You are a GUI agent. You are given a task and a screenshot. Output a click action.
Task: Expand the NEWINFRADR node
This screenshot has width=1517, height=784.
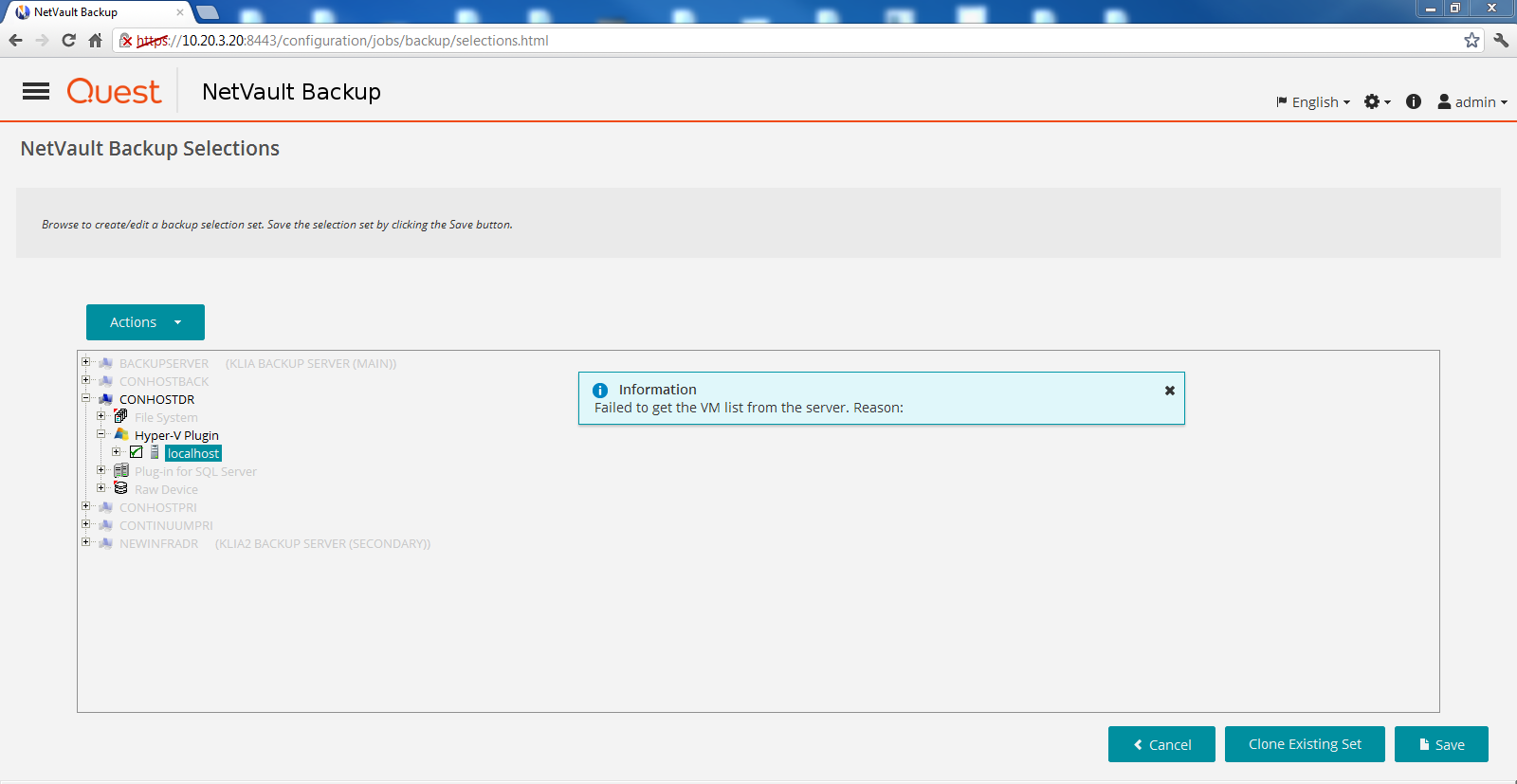click(x=85, y=542)
